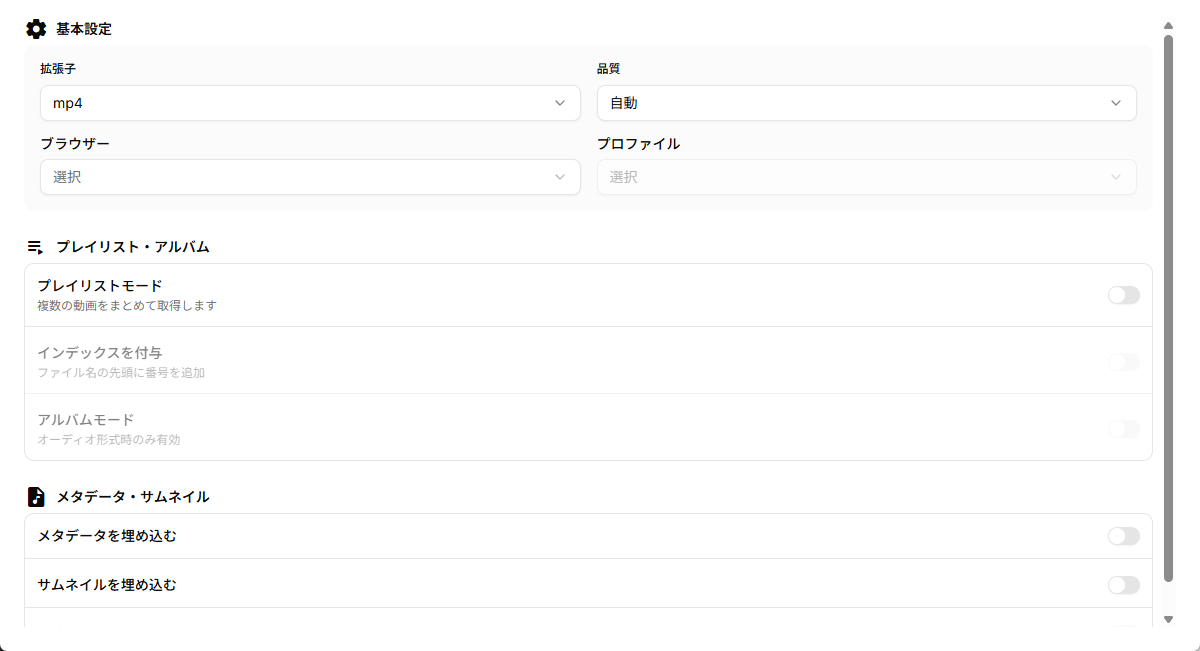Turn on メタデータを埋め込む switch

point(1123,536)
